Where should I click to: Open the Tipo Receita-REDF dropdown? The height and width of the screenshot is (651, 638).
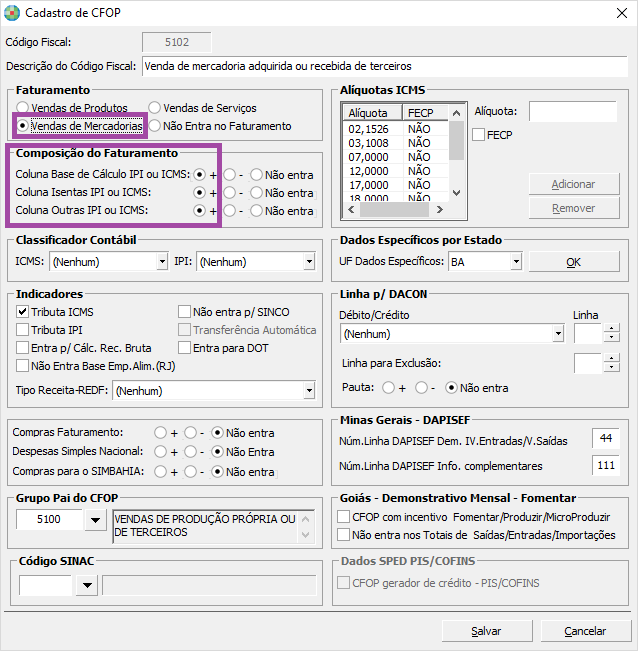[x=309, y=391]
